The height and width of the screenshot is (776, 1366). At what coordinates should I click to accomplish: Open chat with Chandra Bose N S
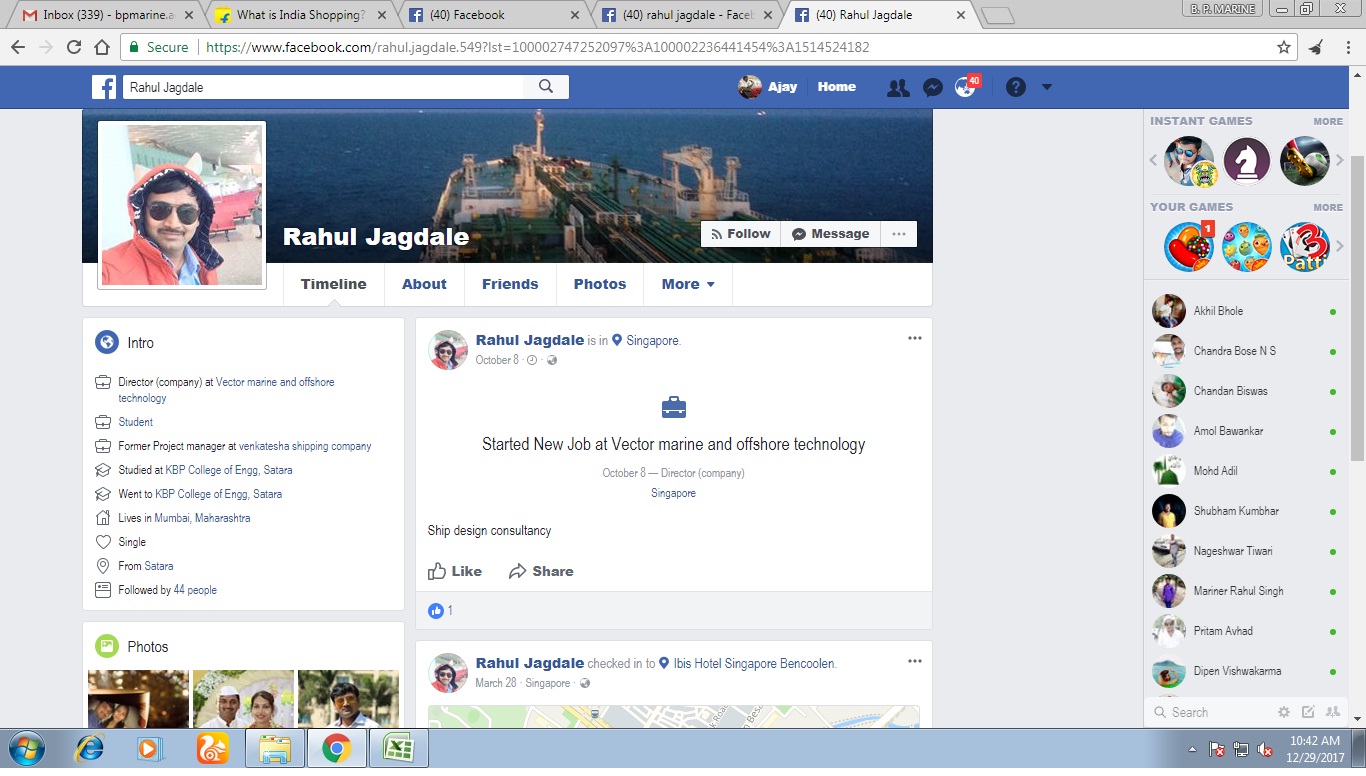click(1245, 351)
